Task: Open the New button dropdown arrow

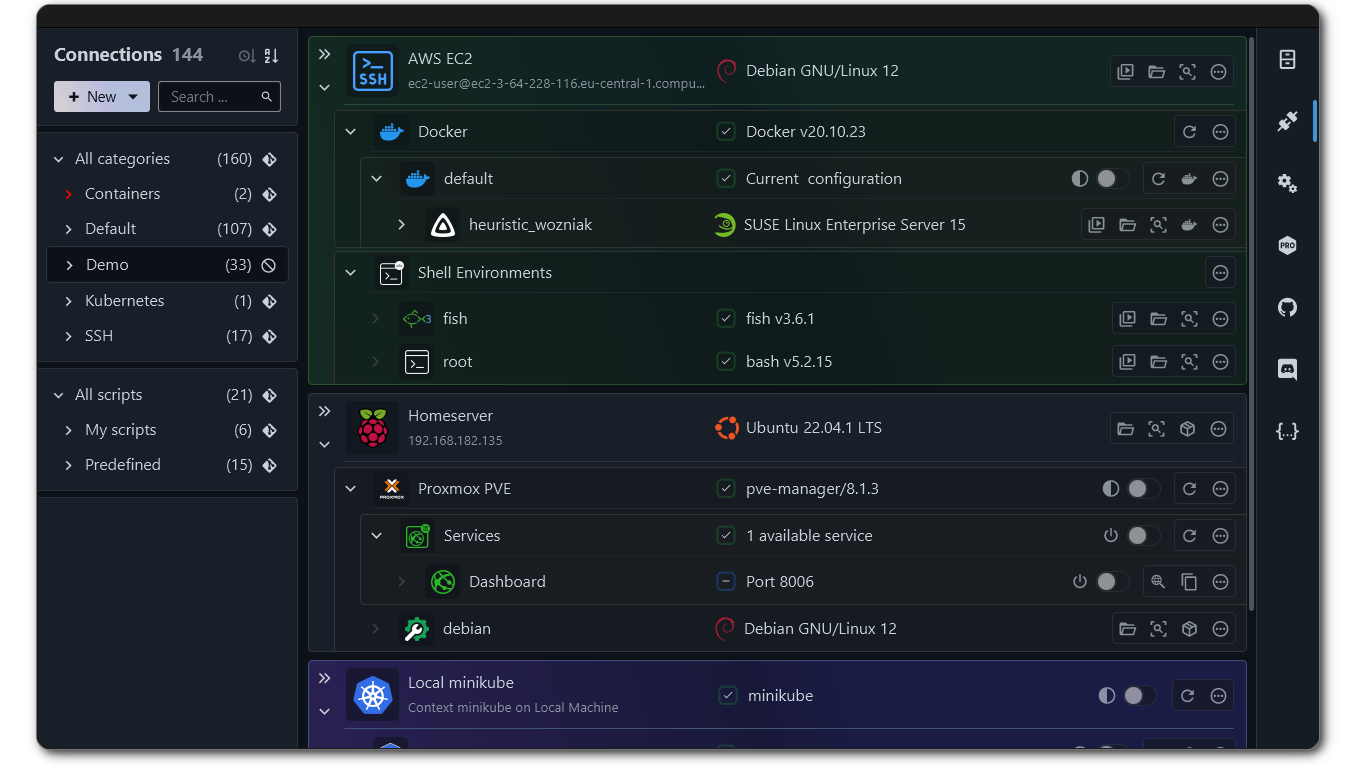Action: (134, 97)
